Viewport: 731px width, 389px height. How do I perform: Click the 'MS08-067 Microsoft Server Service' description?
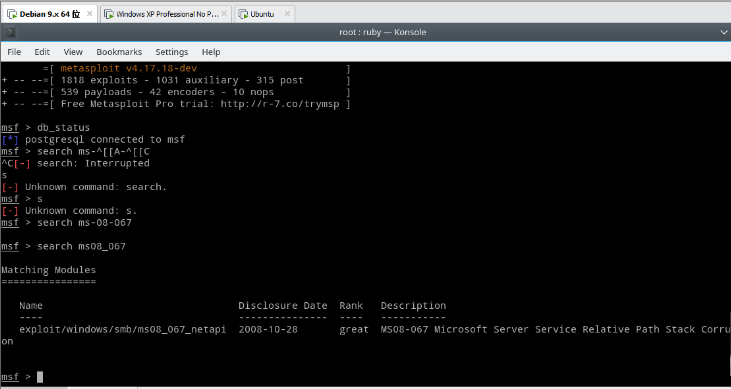pyautogui.click(x=556, y=329)
